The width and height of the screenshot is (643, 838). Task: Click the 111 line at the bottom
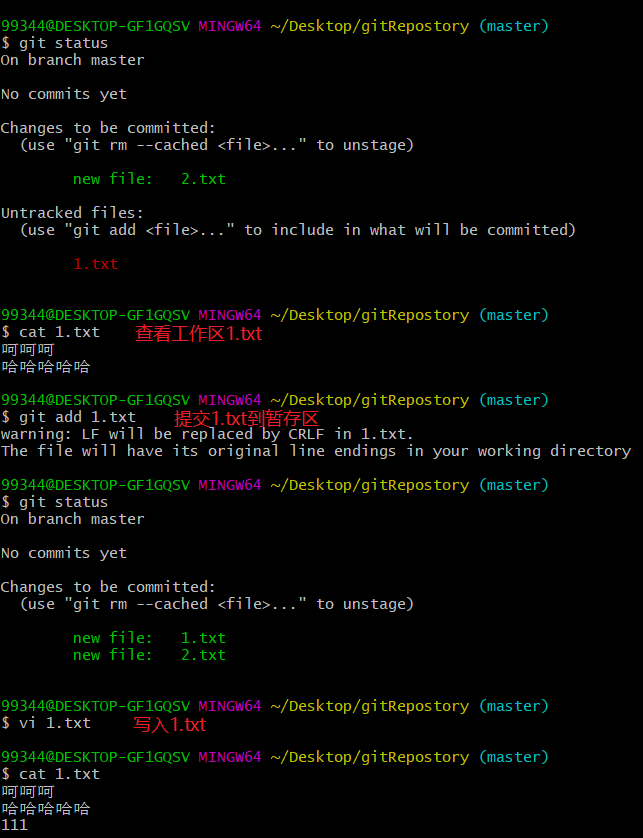(14, 825)
